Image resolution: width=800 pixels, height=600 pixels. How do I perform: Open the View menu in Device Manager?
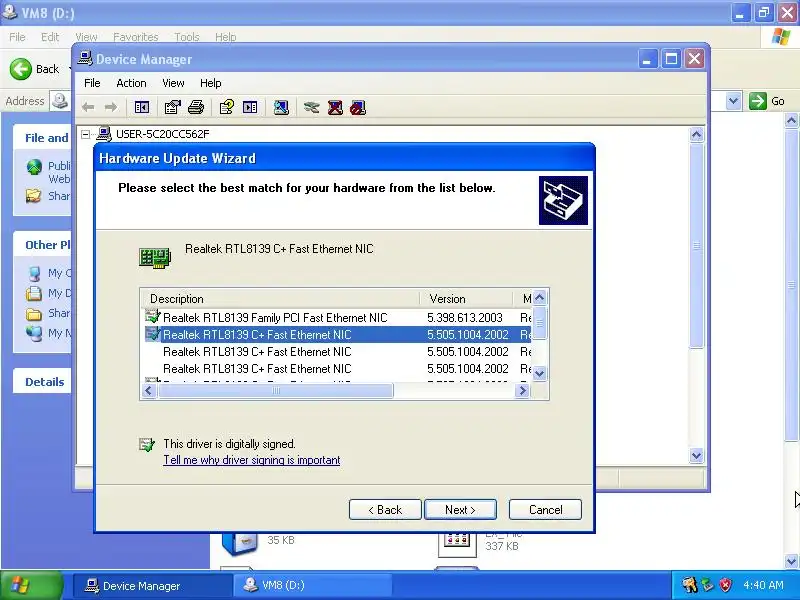[x=173, y=83]
